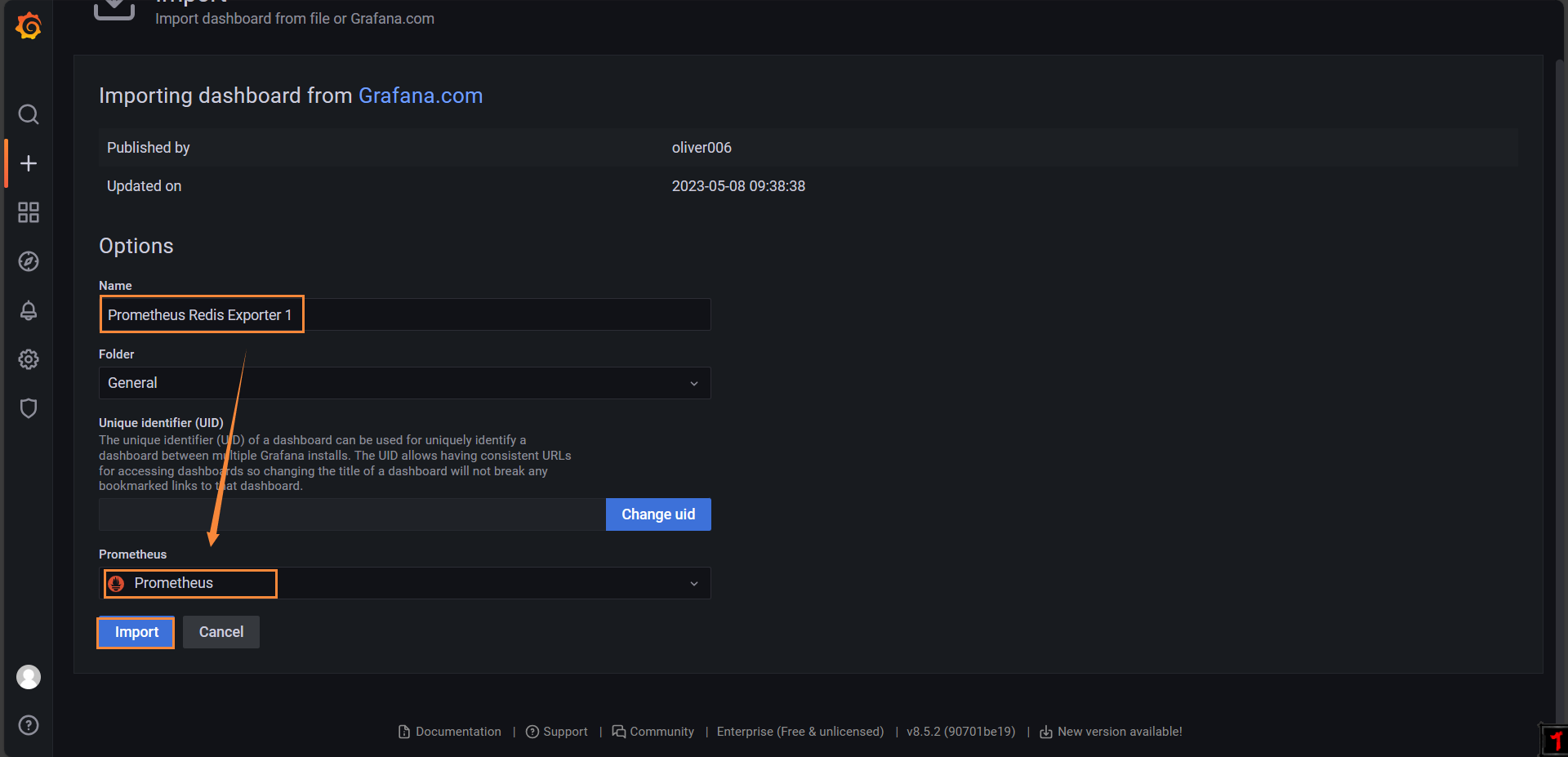Click the Import button
The image size is (1568, 757).
pyautogui.click(x=136, y=632)
